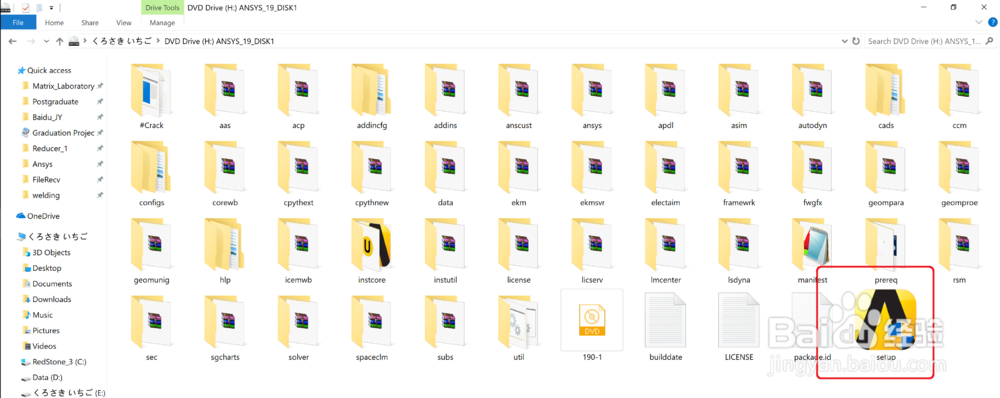
Task: Open the apdl folder
Action: [666, 96]
